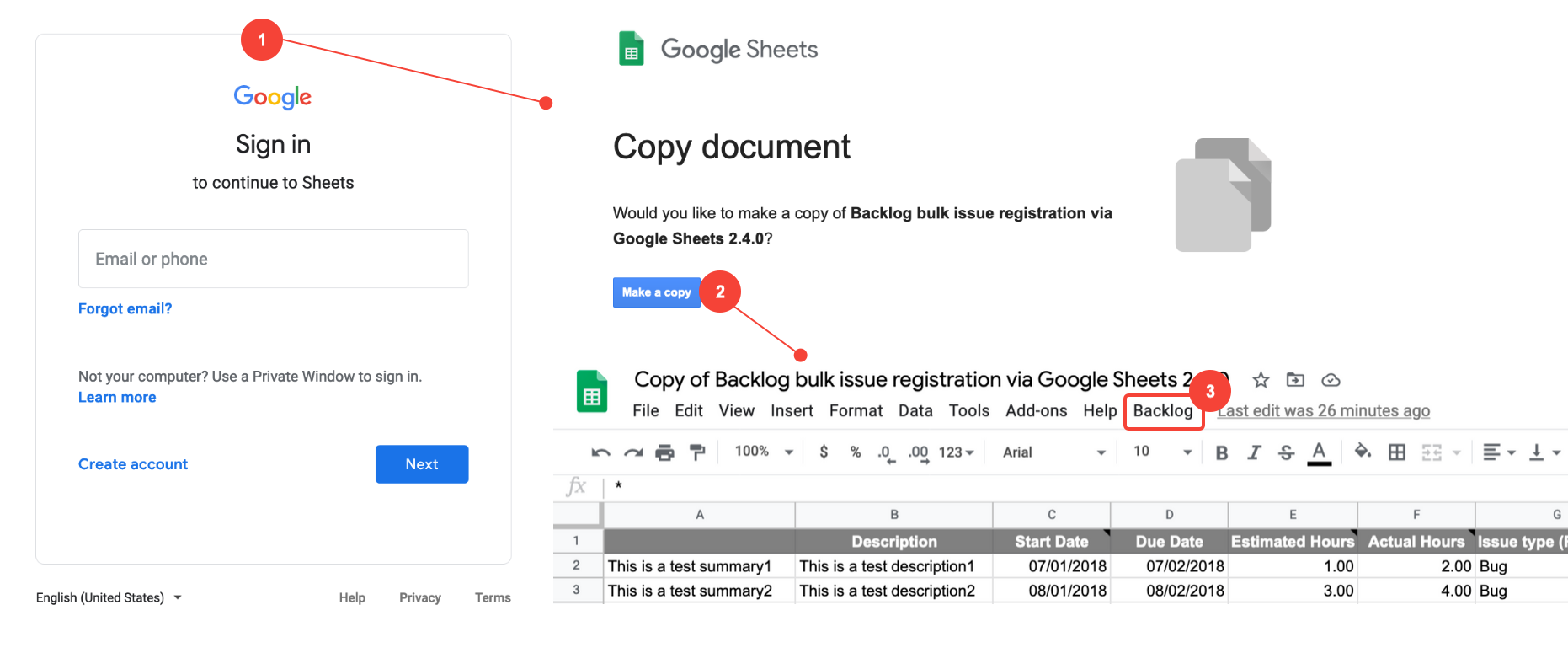Open the zoom 100% dropdown
1568x653 pixels.
point(764,452)
